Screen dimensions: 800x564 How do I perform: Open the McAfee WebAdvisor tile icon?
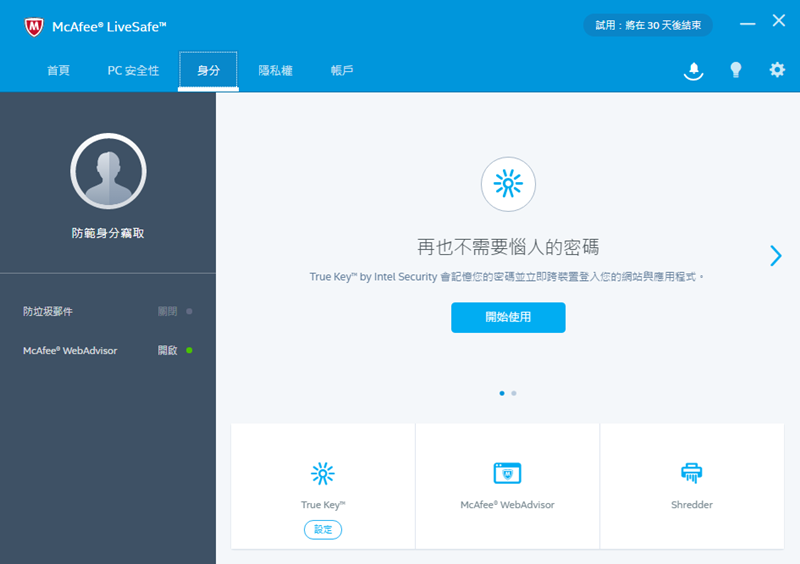(x=507, y=473)
